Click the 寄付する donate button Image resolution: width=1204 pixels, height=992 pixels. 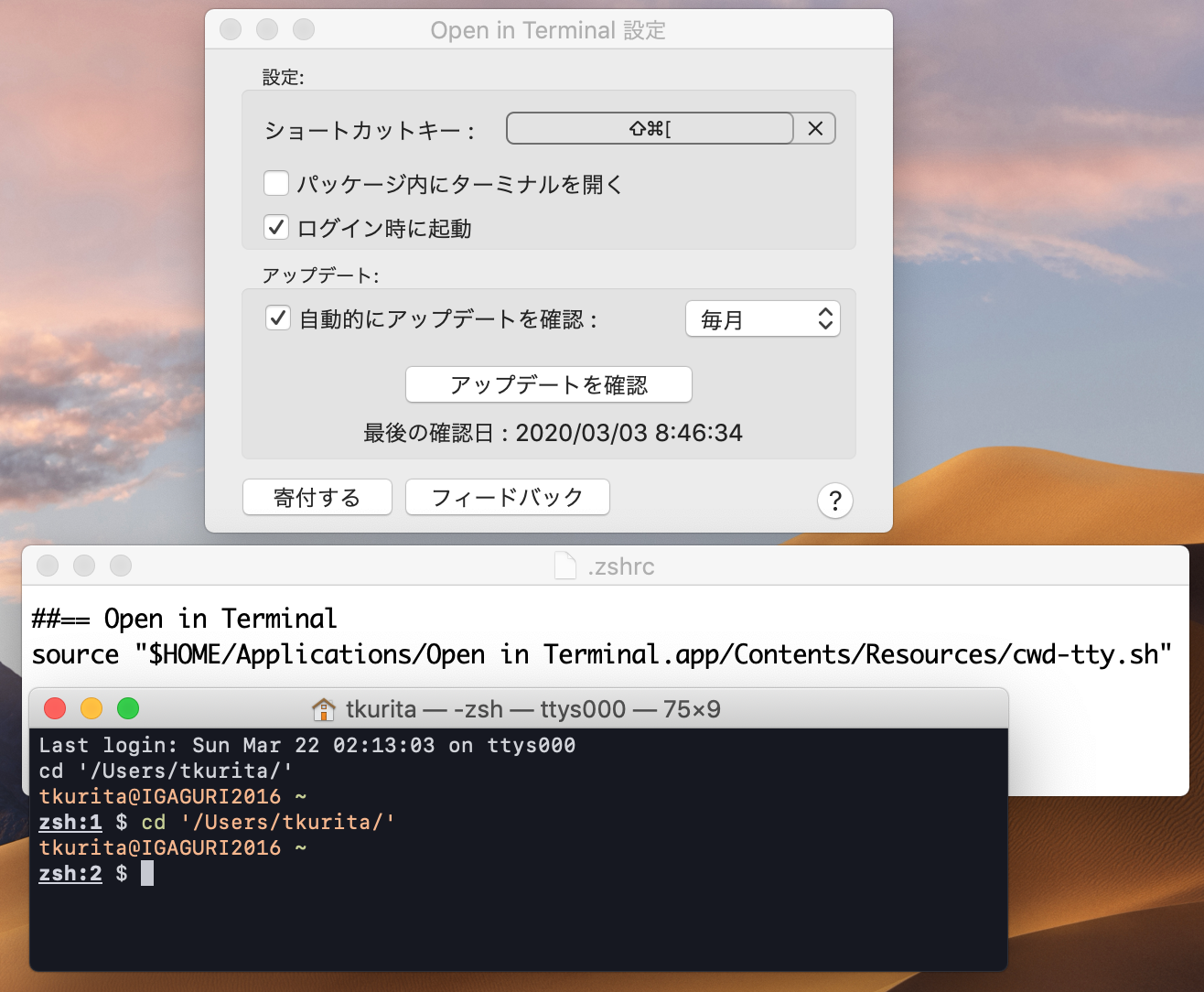click(317, 498)
